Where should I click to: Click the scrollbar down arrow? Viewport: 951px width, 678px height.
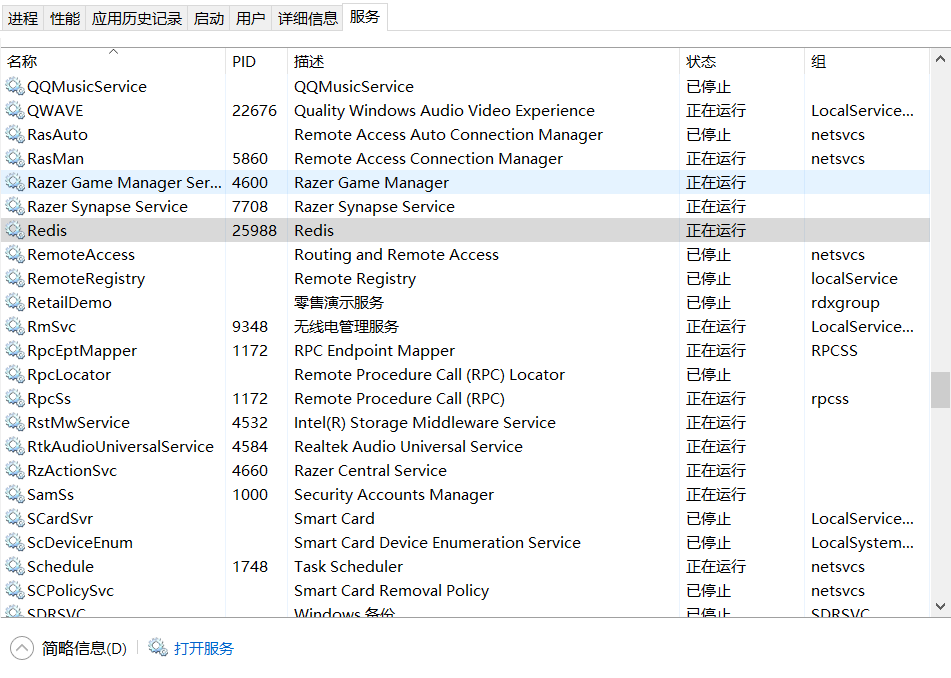coord(940,605)
